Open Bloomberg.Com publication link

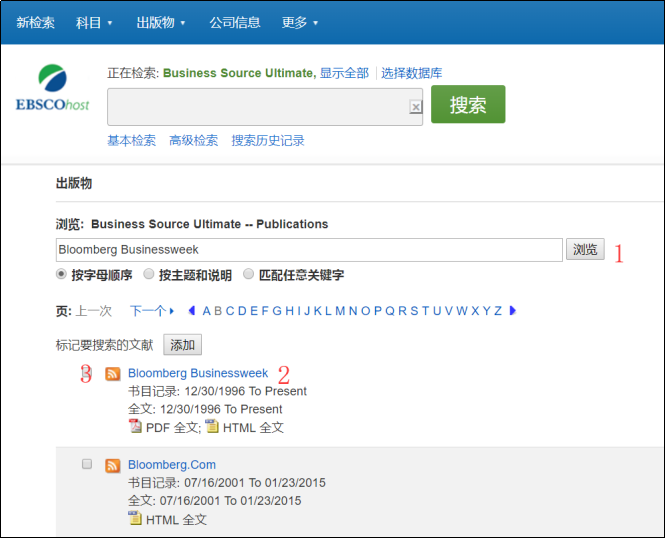[x=172, y=465]
